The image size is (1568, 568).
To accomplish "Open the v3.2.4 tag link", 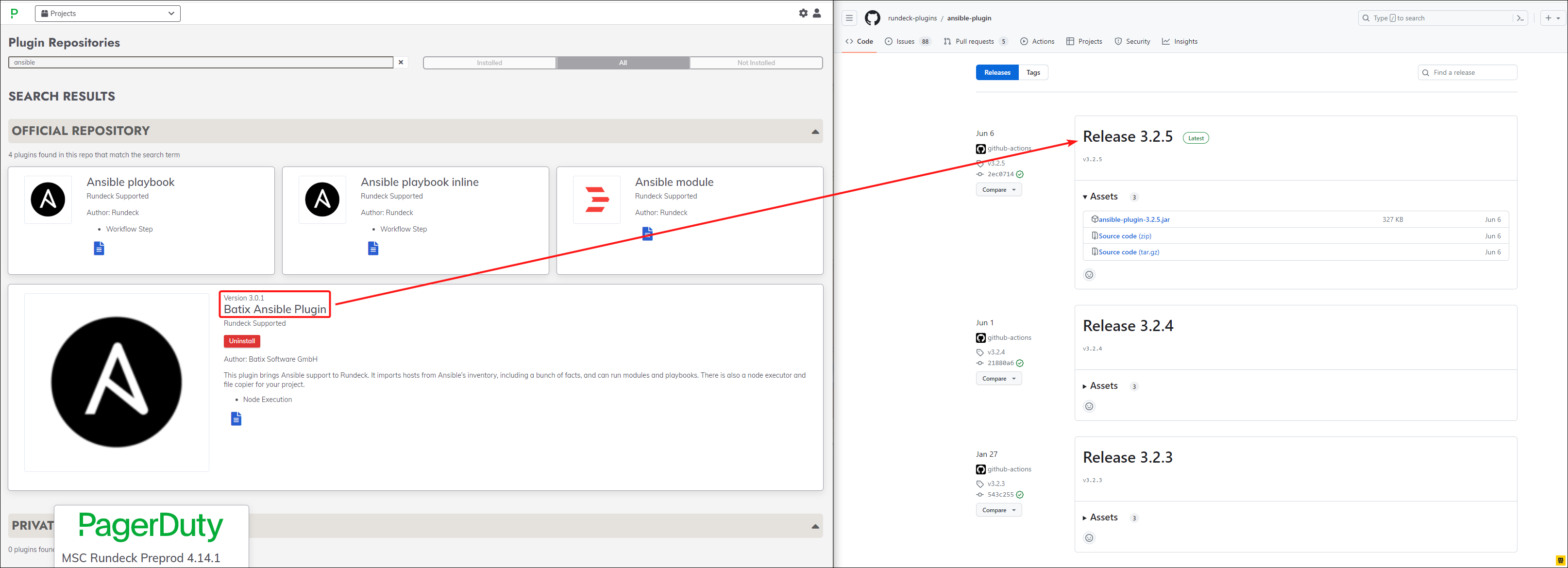I will pos(996,352).
